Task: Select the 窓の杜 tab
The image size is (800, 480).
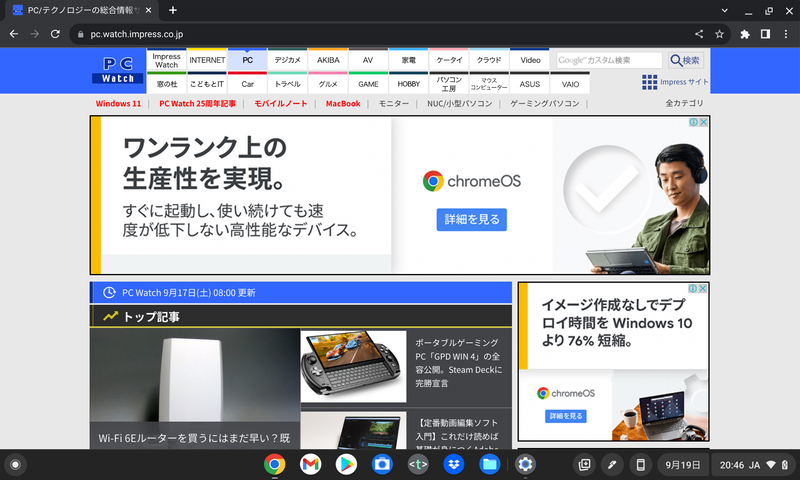Action: 166,84
